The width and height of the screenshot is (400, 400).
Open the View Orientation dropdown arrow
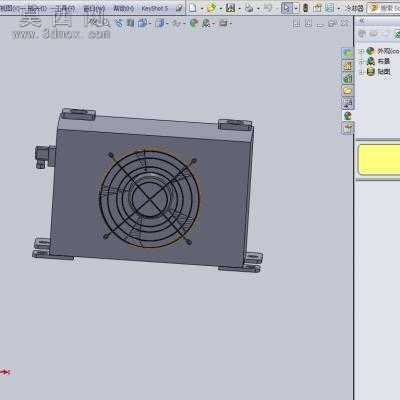[x=150, y=23]
